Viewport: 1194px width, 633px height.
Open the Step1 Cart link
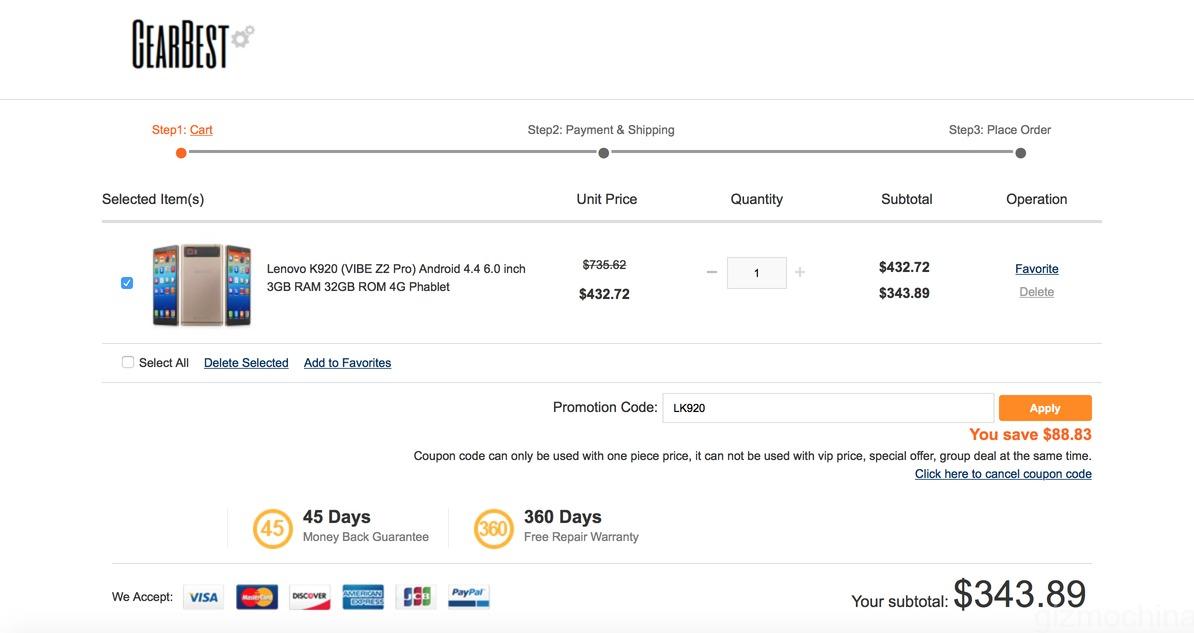pos(201,130)
